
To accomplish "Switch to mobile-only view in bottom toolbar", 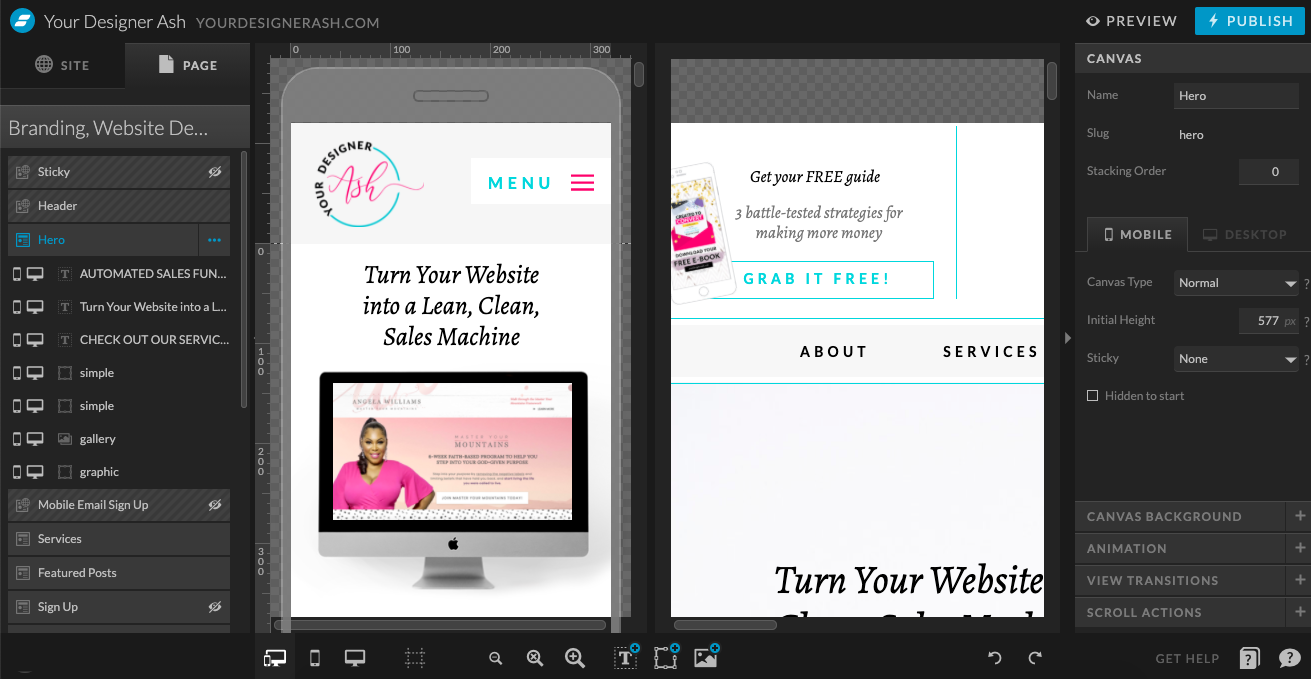I will [315, 658].
